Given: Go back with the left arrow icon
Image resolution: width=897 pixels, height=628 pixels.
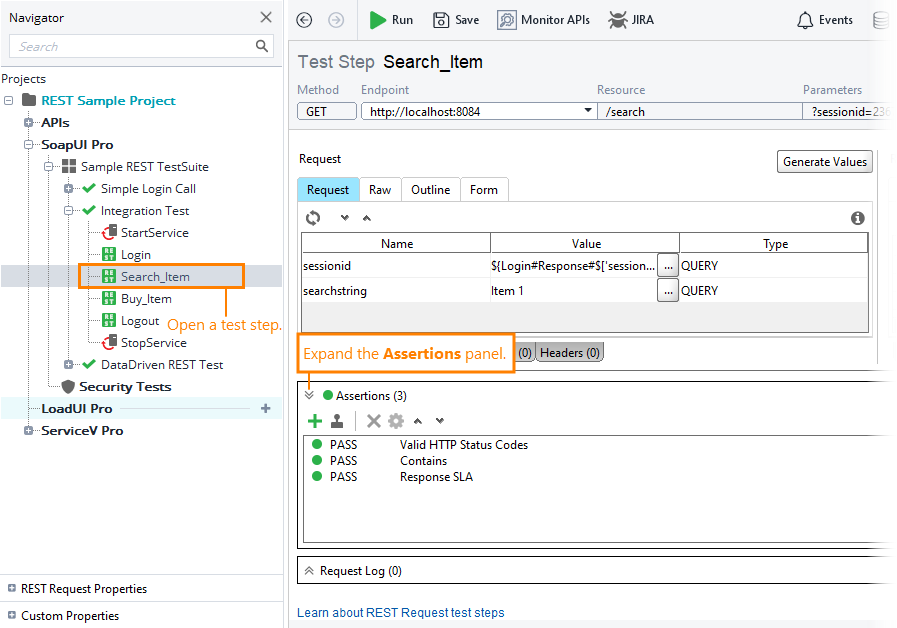Looking at the screenshot, I should (x=304, y=20).
